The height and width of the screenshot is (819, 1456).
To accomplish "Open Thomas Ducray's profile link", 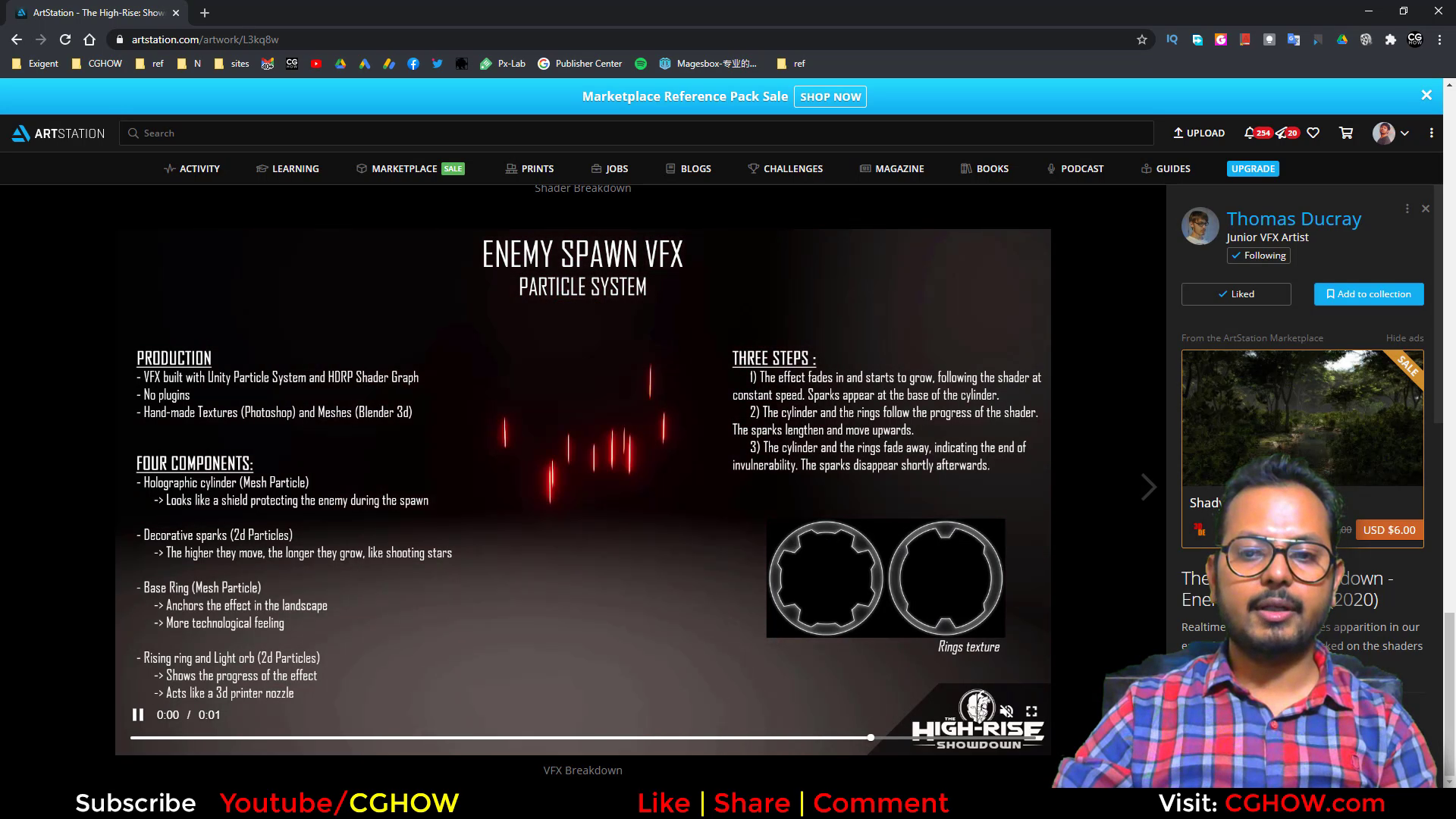I will pos(1294,218).
